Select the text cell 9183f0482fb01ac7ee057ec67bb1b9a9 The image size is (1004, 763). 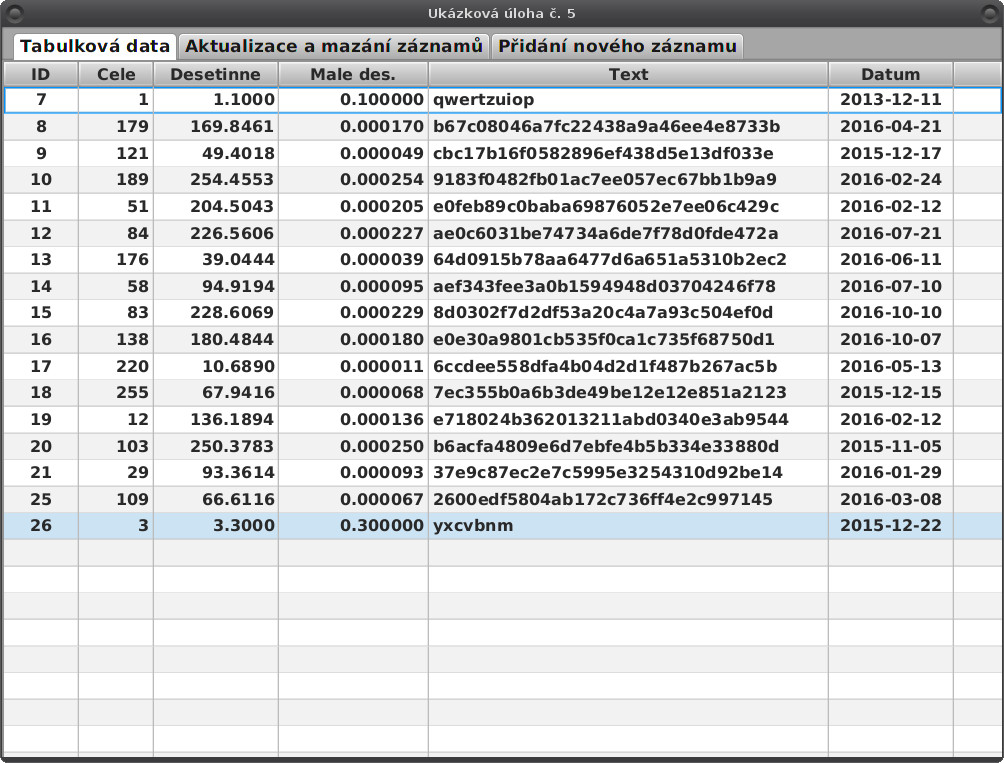[628, 180]
